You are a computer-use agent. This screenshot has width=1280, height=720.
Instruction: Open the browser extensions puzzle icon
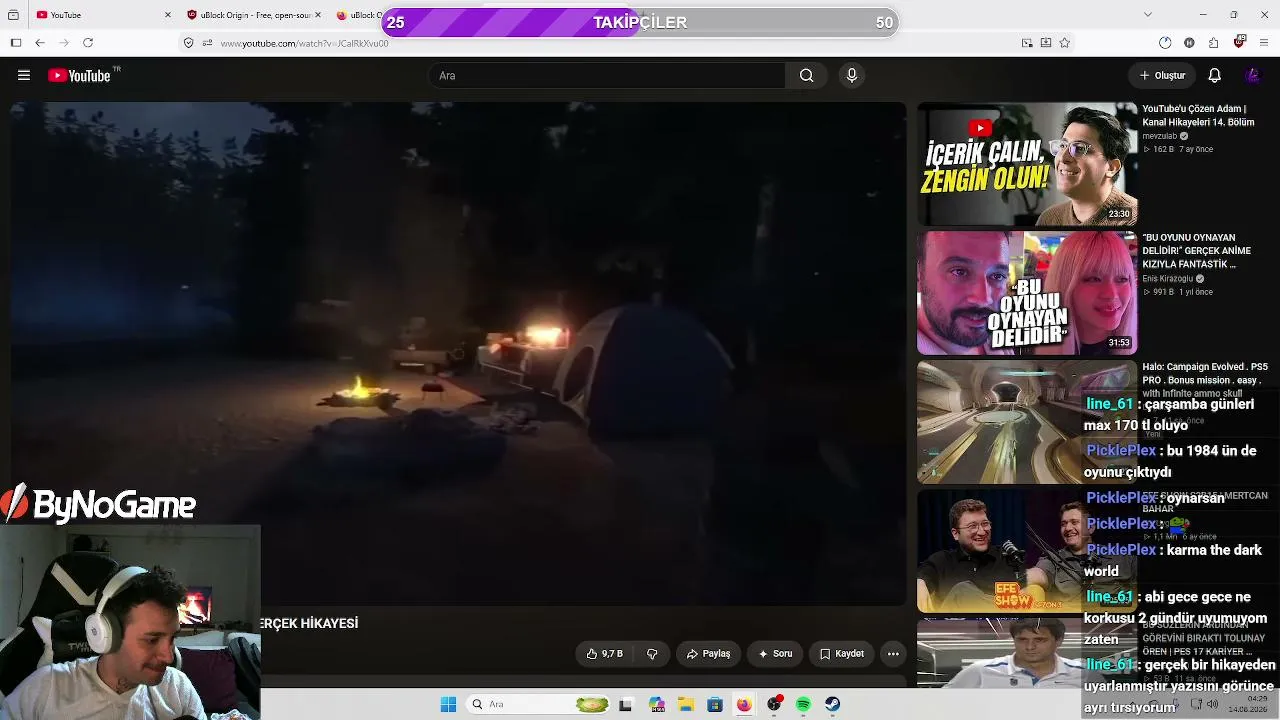pyautogui.click(x=1214, y=43)
